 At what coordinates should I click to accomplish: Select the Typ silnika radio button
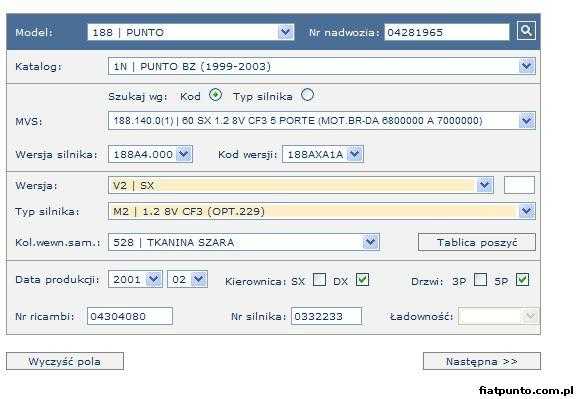(307, 95)
